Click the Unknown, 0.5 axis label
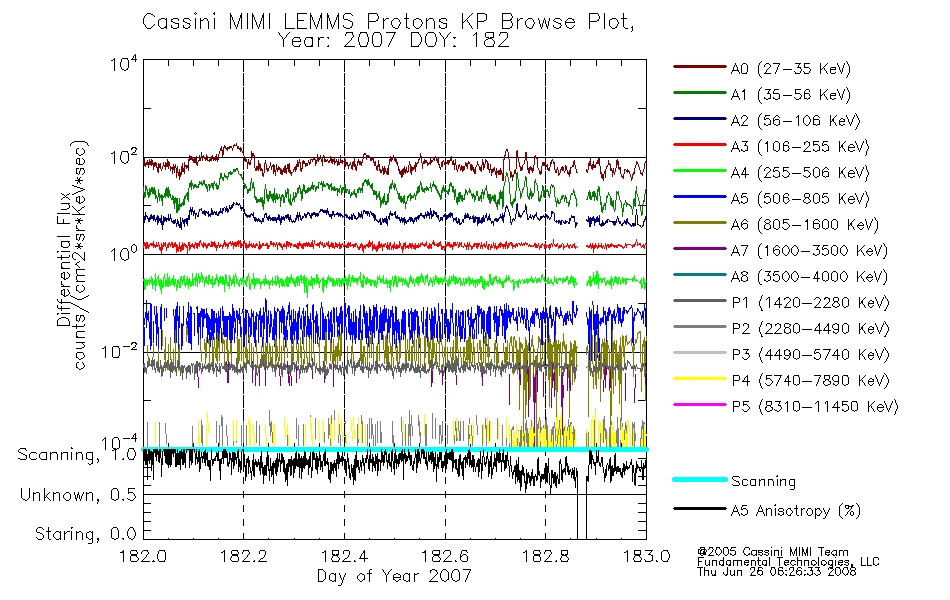 pyautogui.click(x=78, y=495)
